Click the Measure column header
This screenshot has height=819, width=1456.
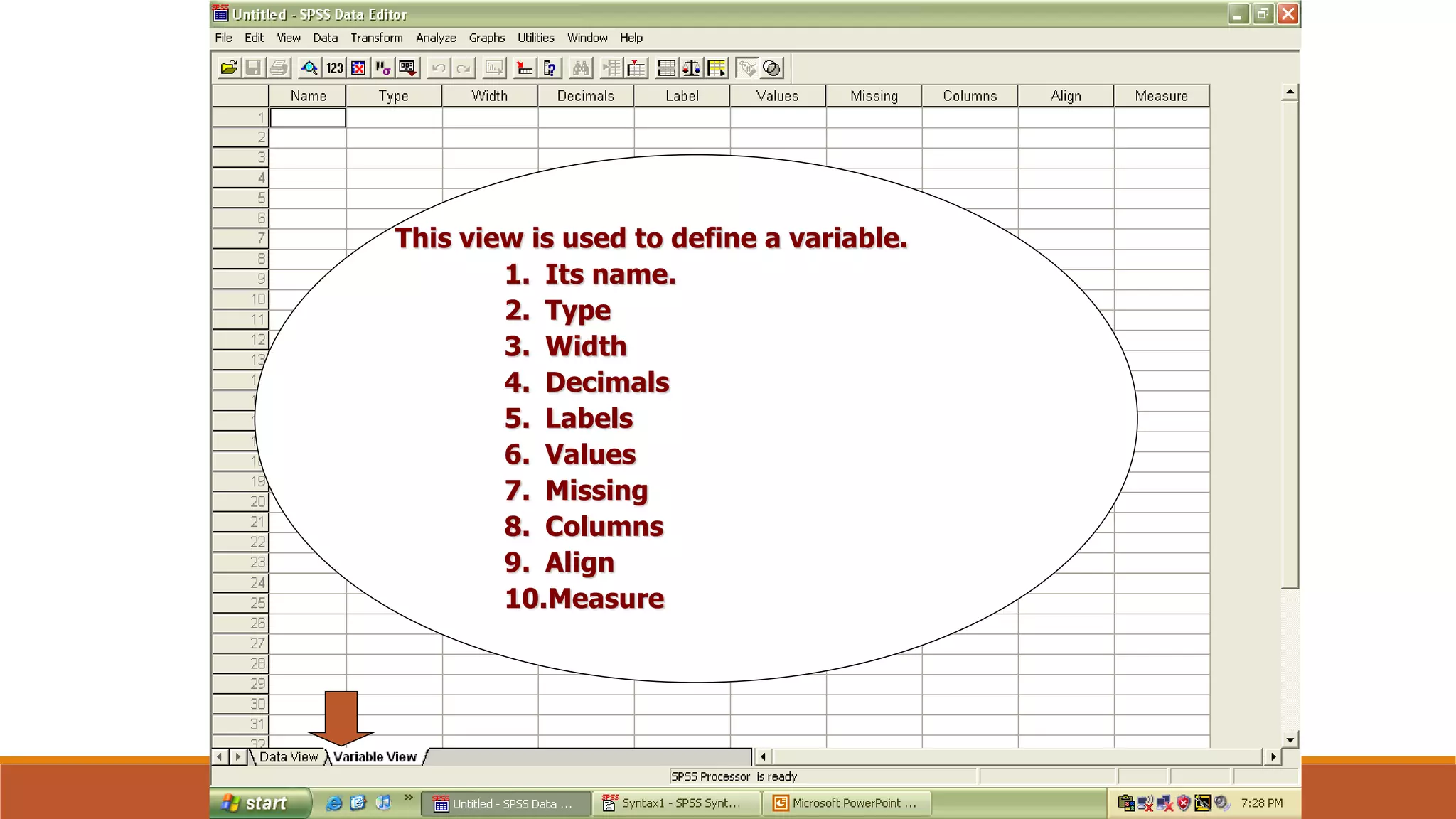tap(1162, 96)
